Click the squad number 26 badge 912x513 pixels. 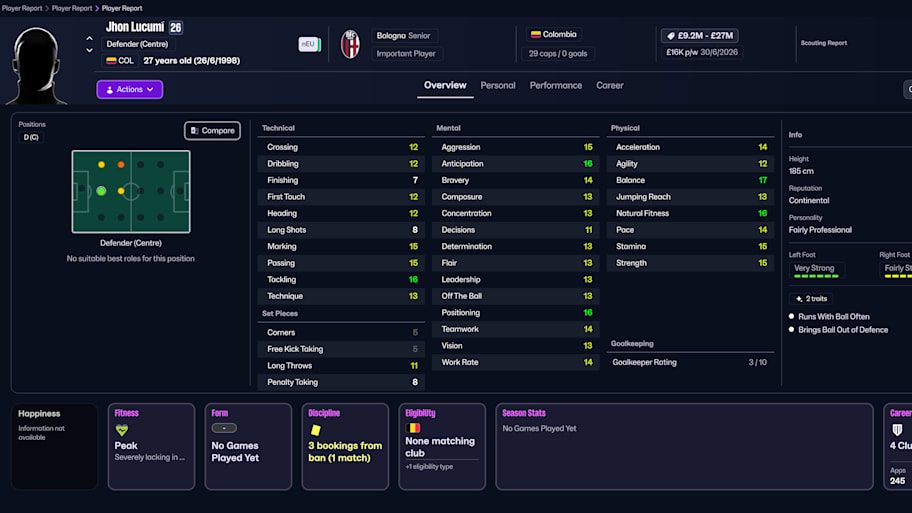click(x=176, y=27)
